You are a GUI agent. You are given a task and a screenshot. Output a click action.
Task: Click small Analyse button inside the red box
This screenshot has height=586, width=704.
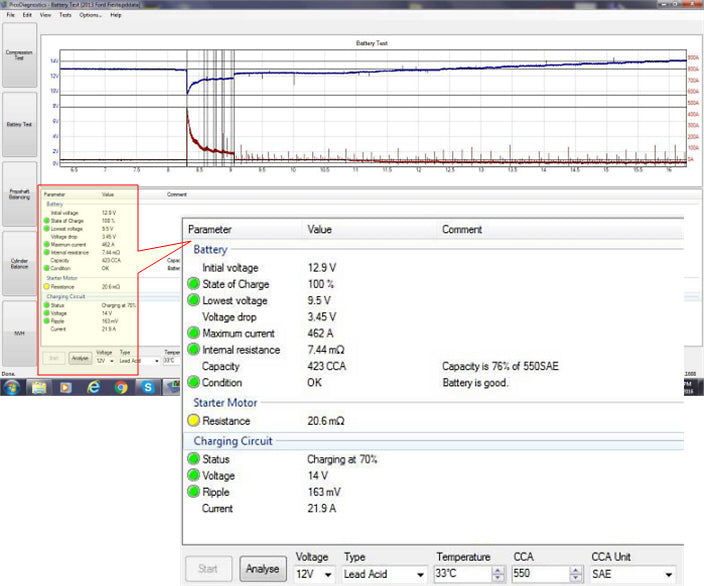(x=80, y=358)
